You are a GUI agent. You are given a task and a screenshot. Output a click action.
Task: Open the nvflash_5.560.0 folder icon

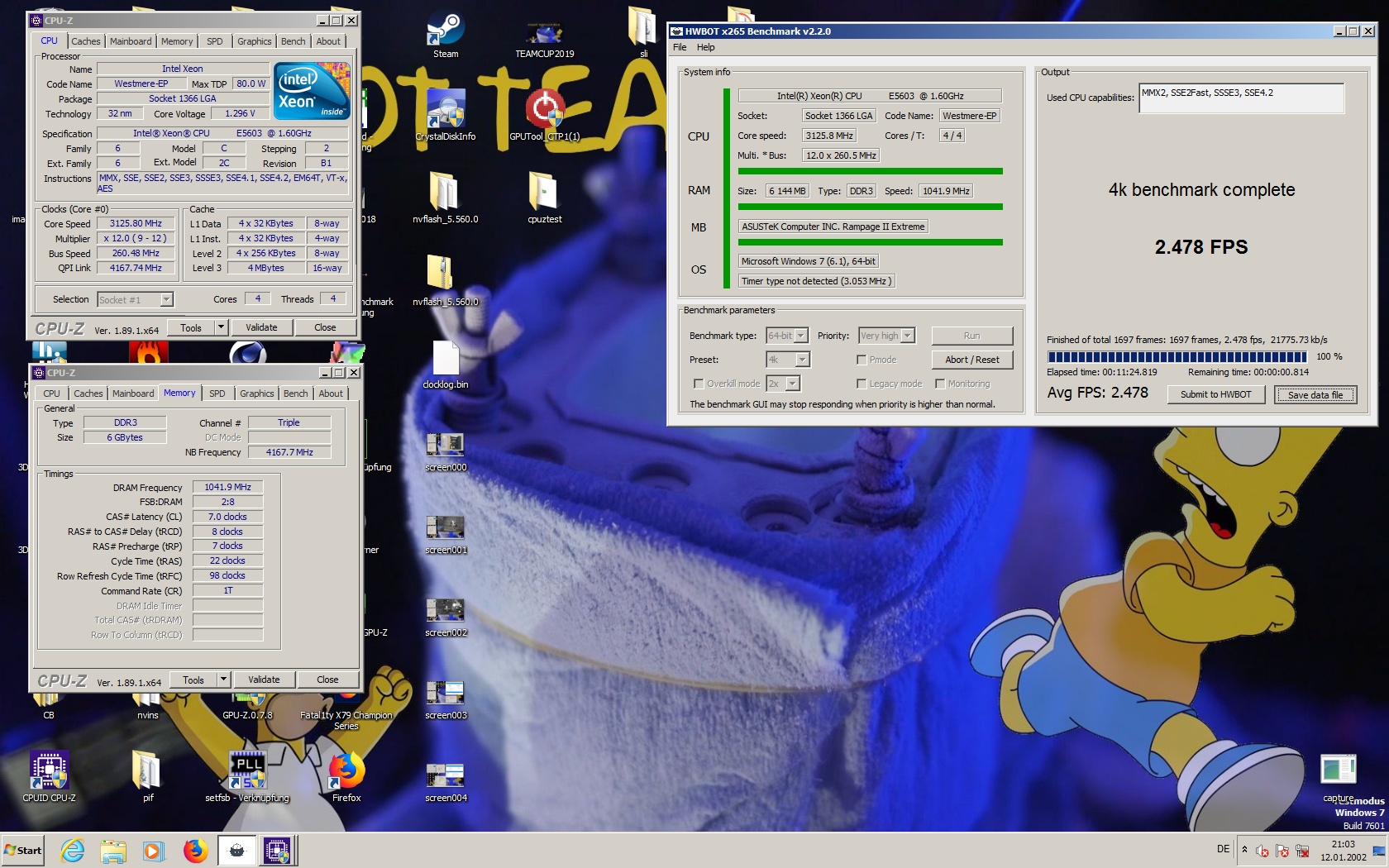click(x=446, y=198)
